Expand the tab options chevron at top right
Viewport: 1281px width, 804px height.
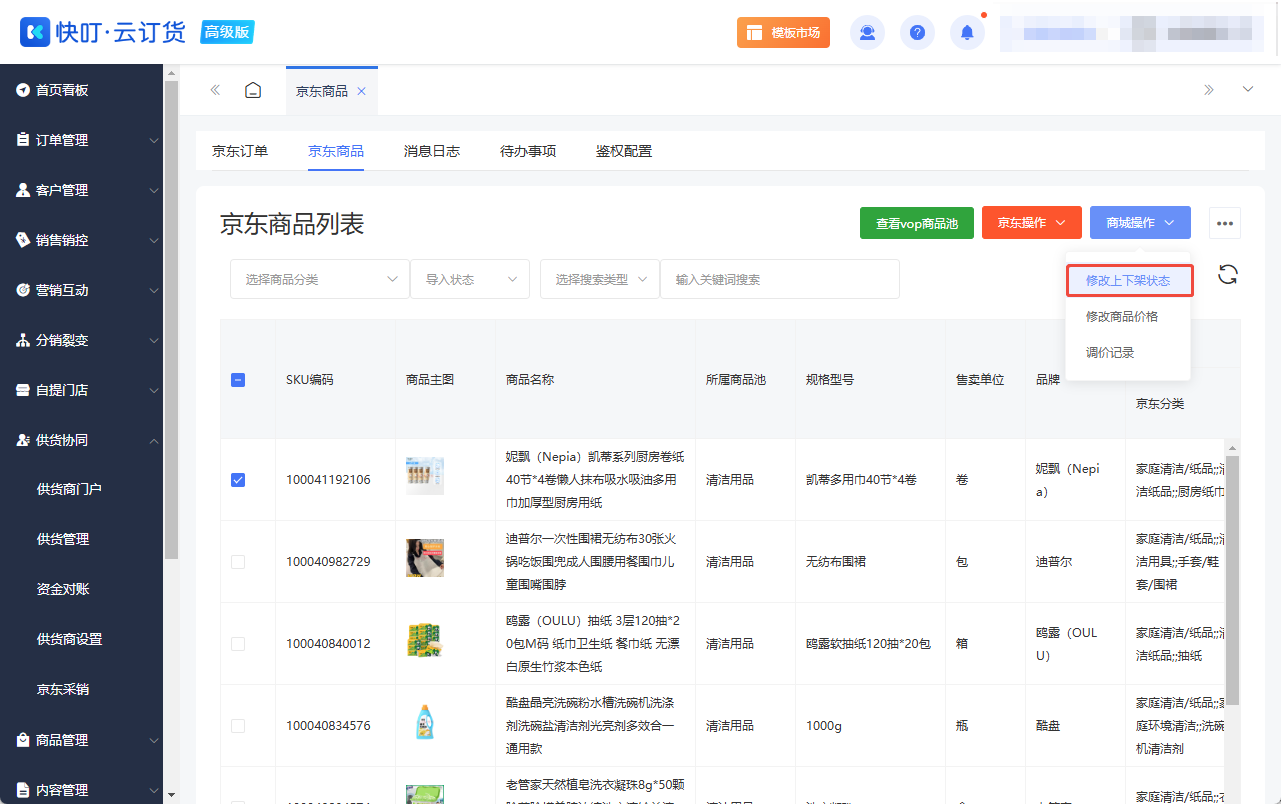click(1248, 90)
